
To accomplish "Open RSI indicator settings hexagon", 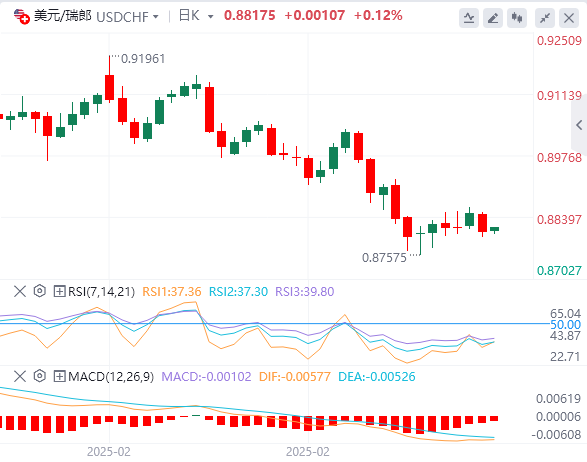I will pyautogui.click(x=40, y=291).
